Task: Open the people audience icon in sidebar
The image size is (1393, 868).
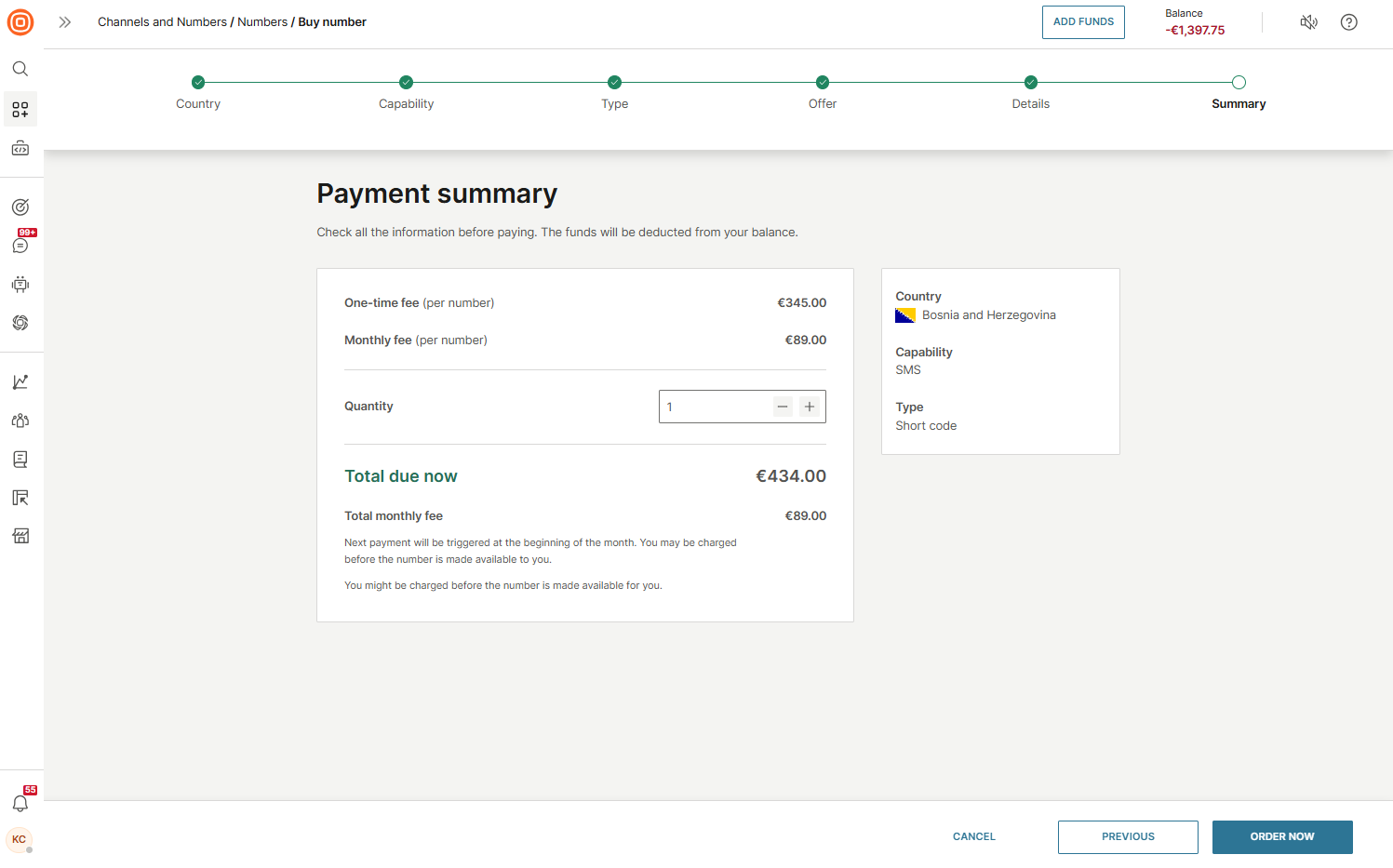Action: [x=20, y=421]
